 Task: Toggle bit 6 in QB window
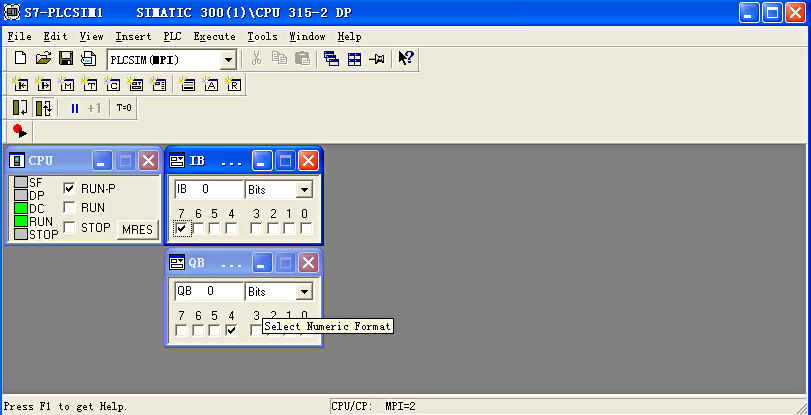coord(198,330)
